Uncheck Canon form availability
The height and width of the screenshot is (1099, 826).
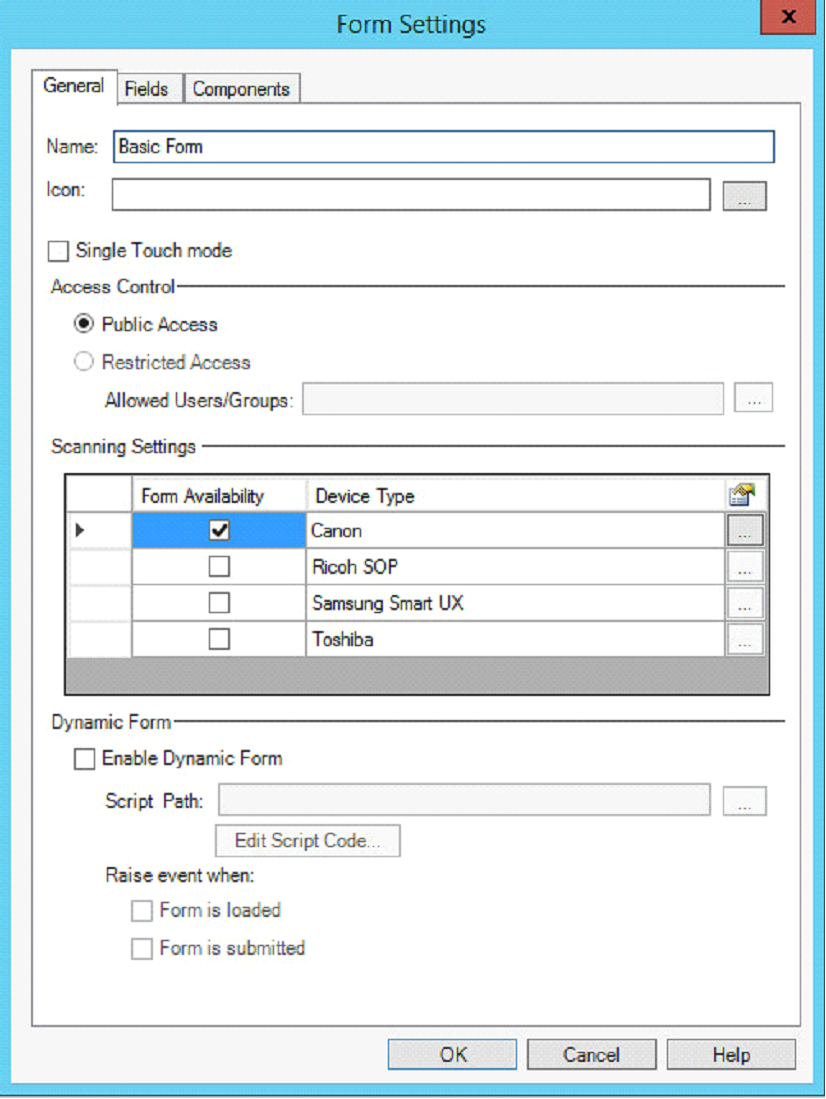coord(219,531)
